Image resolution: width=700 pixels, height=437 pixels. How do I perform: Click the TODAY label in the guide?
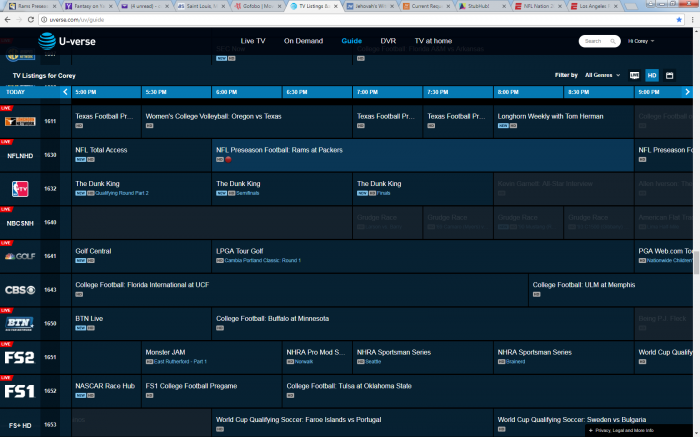tap(16, 92)
